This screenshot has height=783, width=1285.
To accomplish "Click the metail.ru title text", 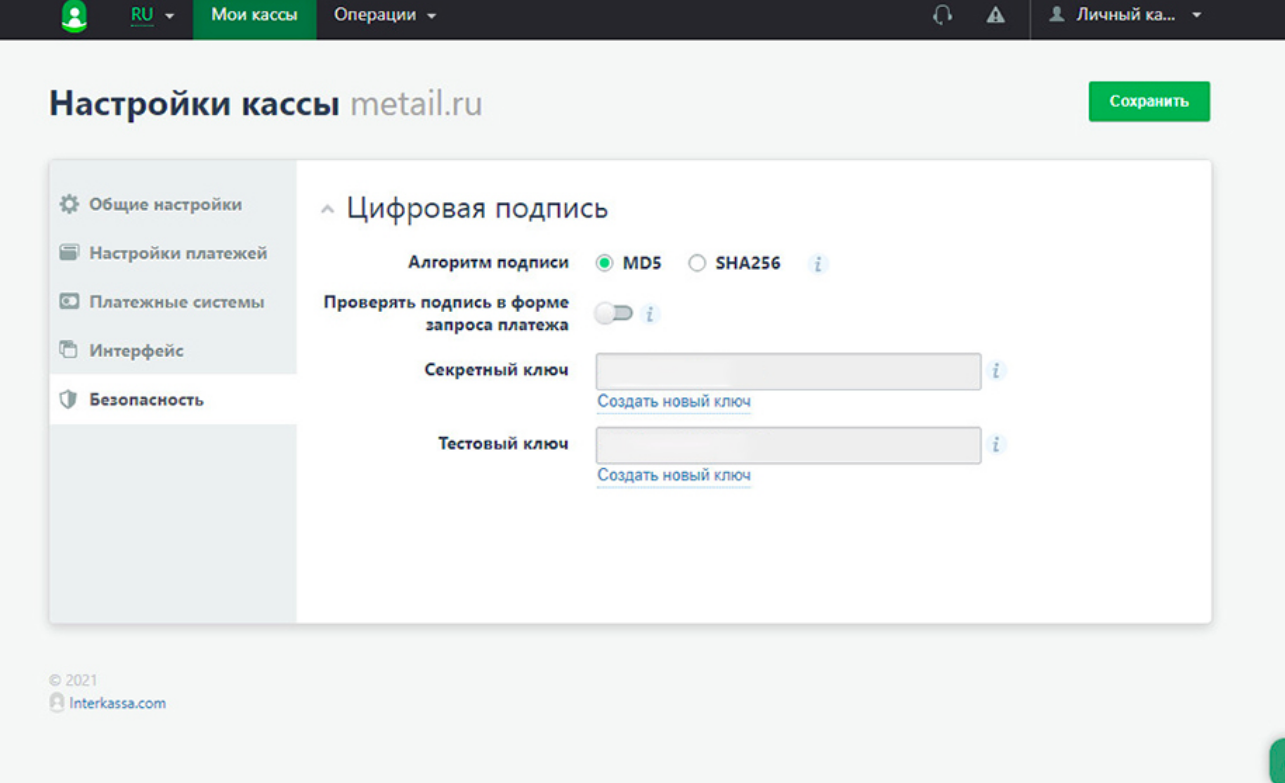I will pos(416,103).
